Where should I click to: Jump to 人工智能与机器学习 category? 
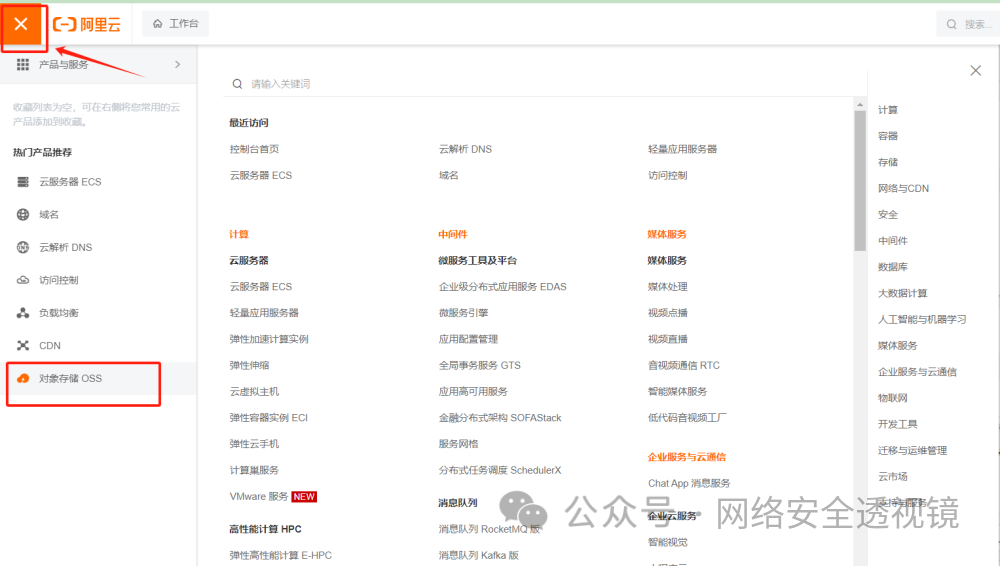point(922,319)
